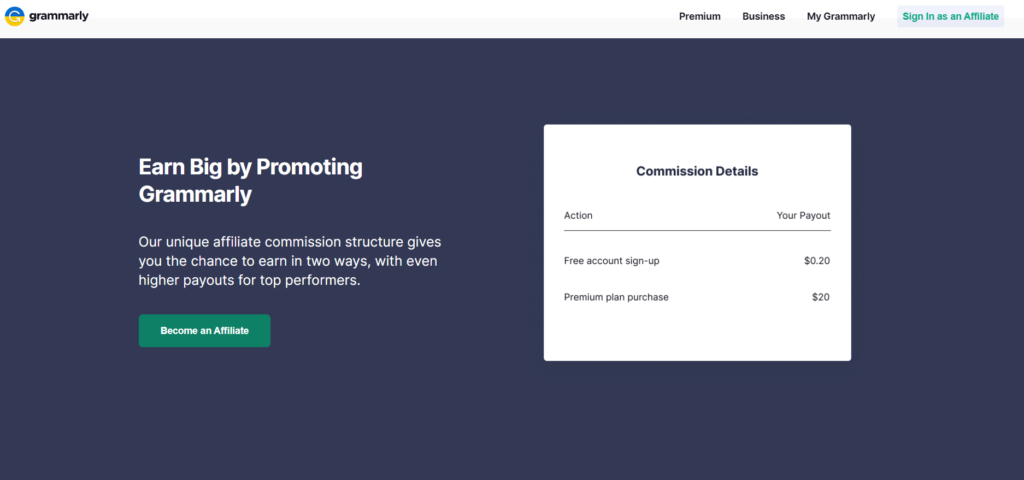The height and width of the screenshot is (480, 1024).
Task: Click the Premium plan purchase row label
Action: click(616, 297)
